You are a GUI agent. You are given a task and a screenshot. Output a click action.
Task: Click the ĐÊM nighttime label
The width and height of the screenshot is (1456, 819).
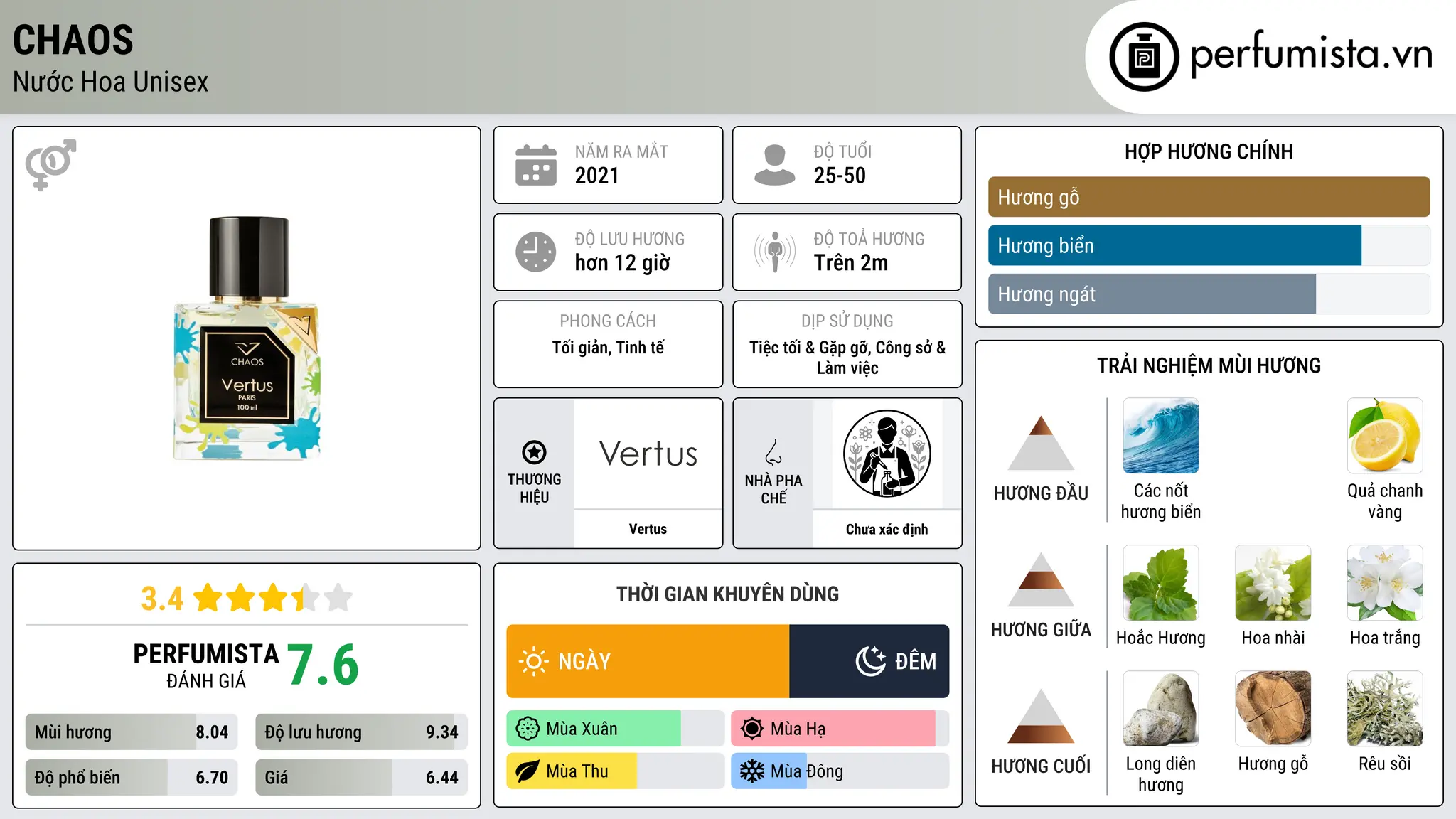[x=916, y=661]
